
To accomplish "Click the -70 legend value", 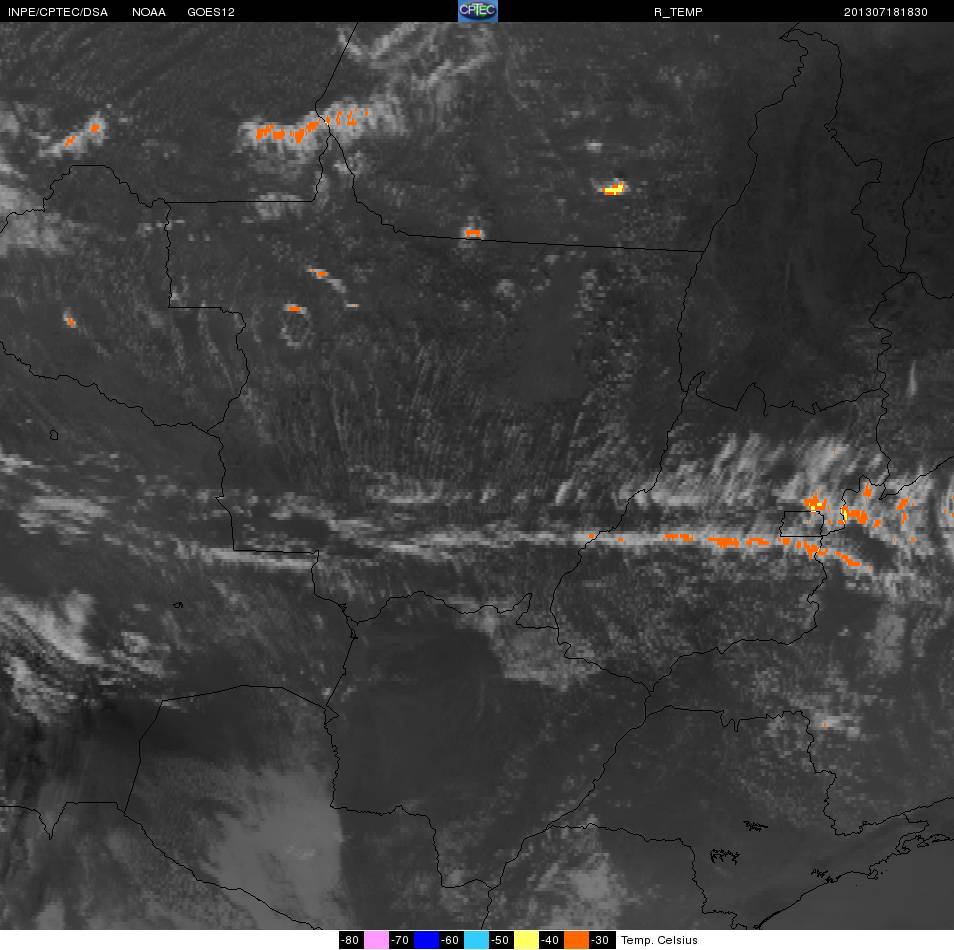I will (401, 940).
